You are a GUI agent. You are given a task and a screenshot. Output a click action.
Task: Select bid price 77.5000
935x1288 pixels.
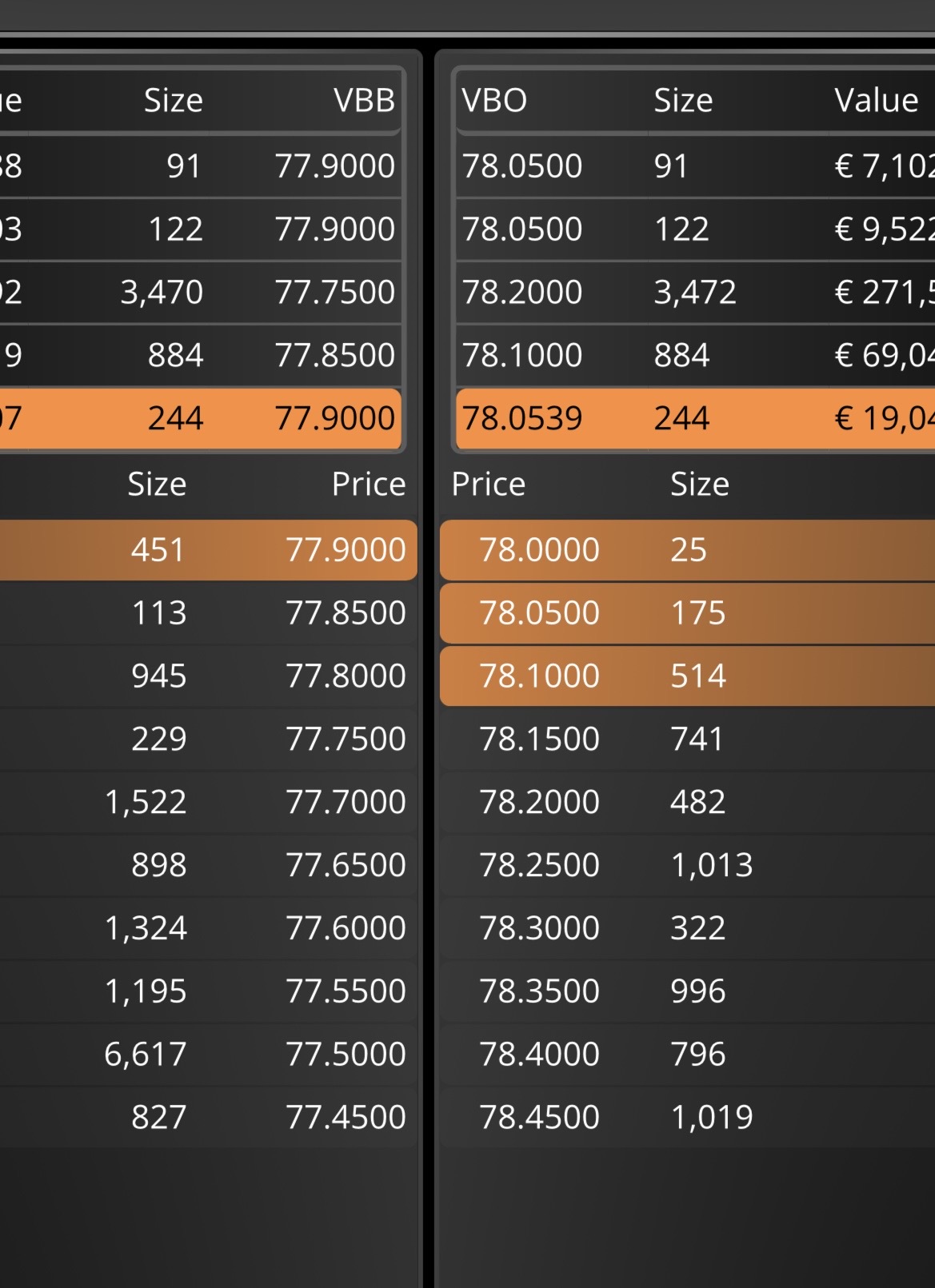pyautogui.click(x=346, y=1055)
